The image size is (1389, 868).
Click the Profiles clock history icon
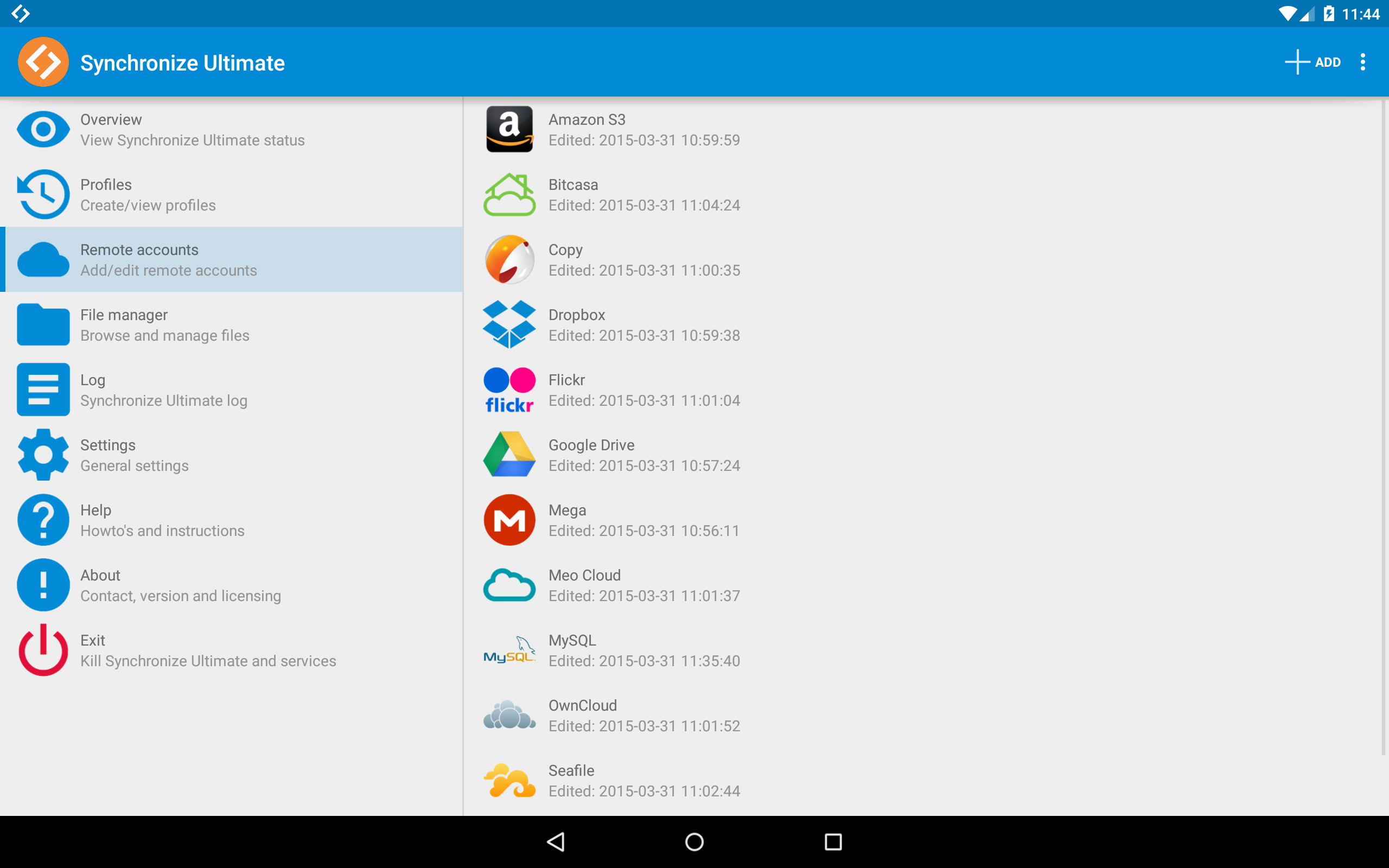pos(43,194)
